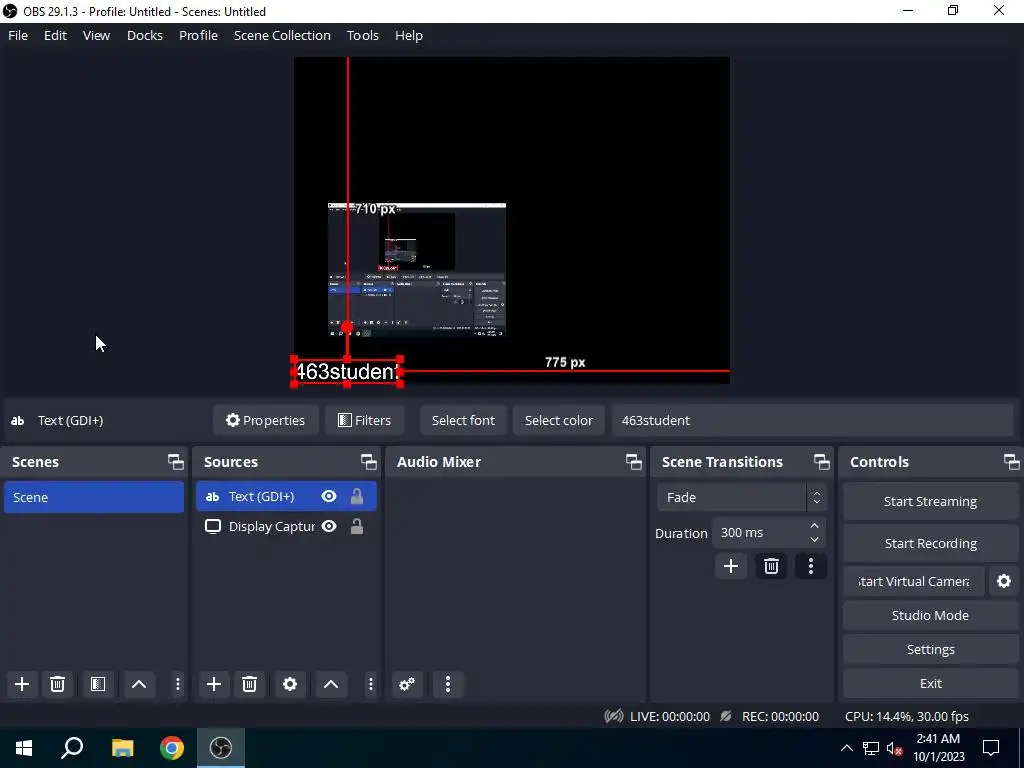Pop out the Controls dock
Screen dimensions: 1024x768
tap(1012, 462)
